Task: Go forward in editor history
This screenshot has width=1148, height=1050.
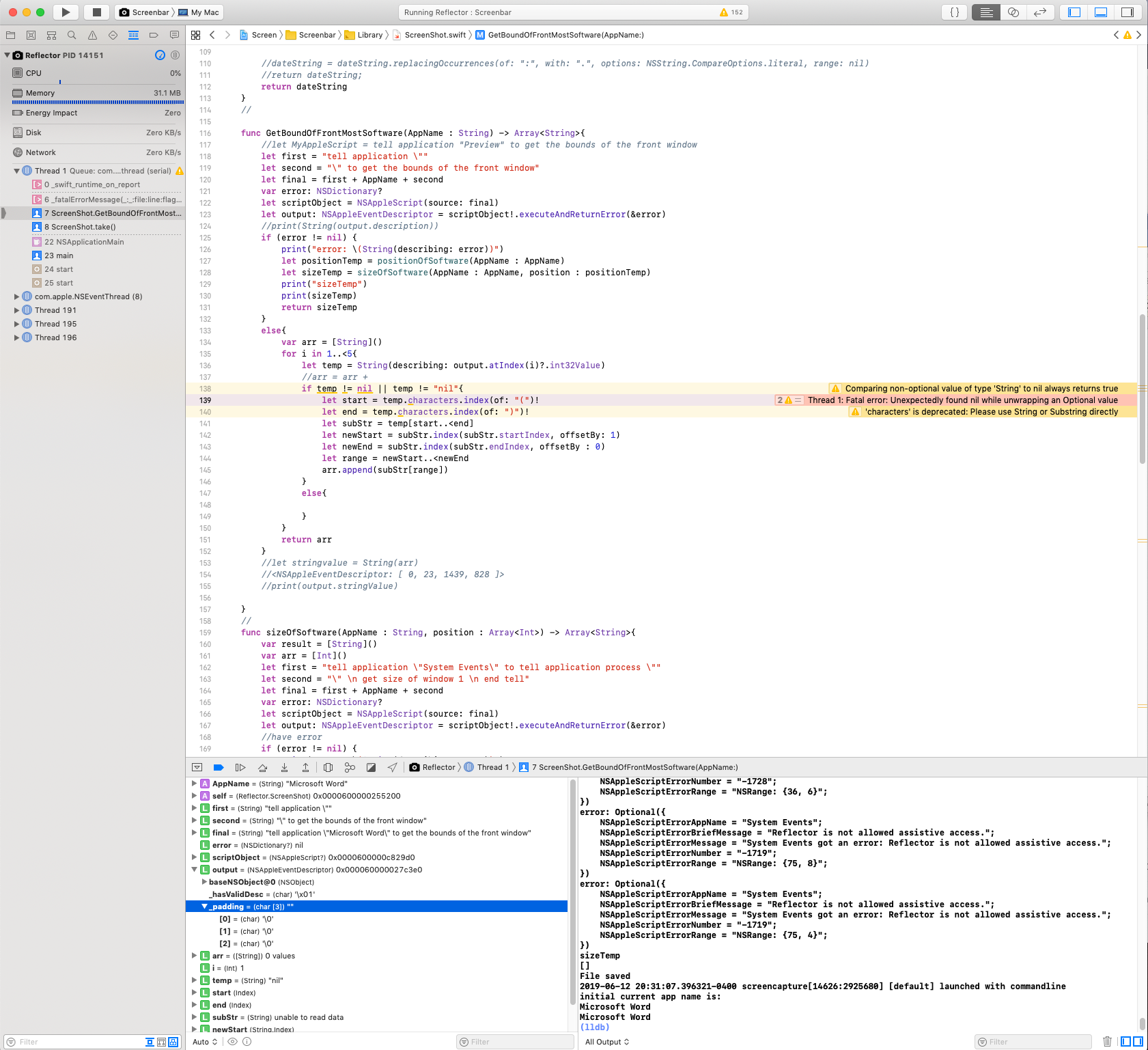Action: pyautogui.click(x=227, y=35)
